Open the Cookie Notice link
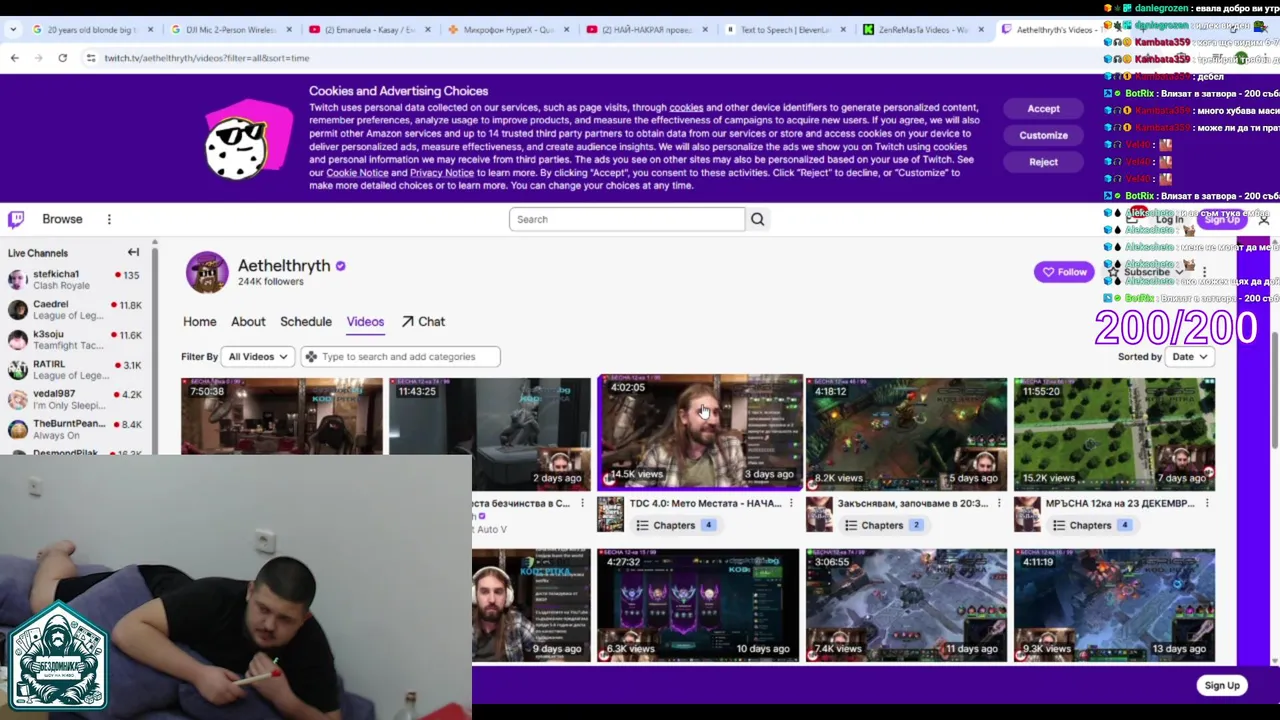Image resolution: width=1280 pixels, height=720 pixels. [x=357, y=173]
